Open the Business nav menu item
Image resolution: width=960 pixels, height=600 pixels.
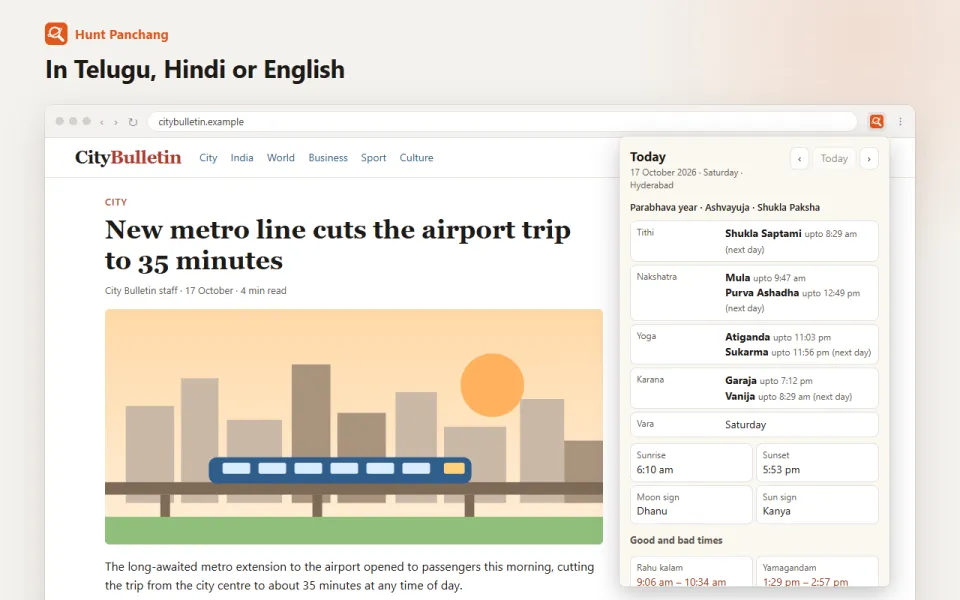pos(328,157)
